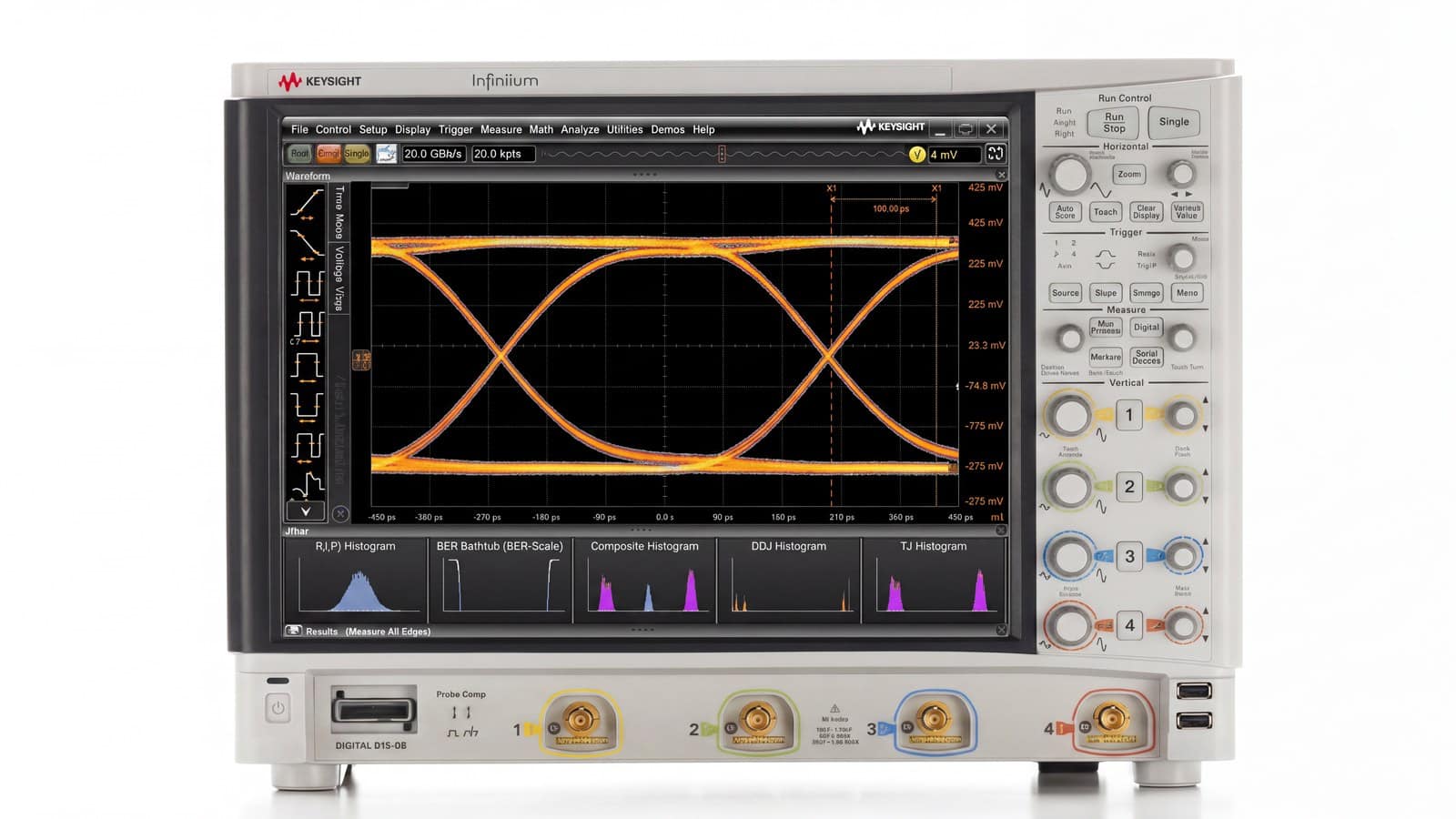Expand more measurement icons with down arrow
Image resolution: width=1456 pixels, height=819 pixels.
[x=306, y=511]
